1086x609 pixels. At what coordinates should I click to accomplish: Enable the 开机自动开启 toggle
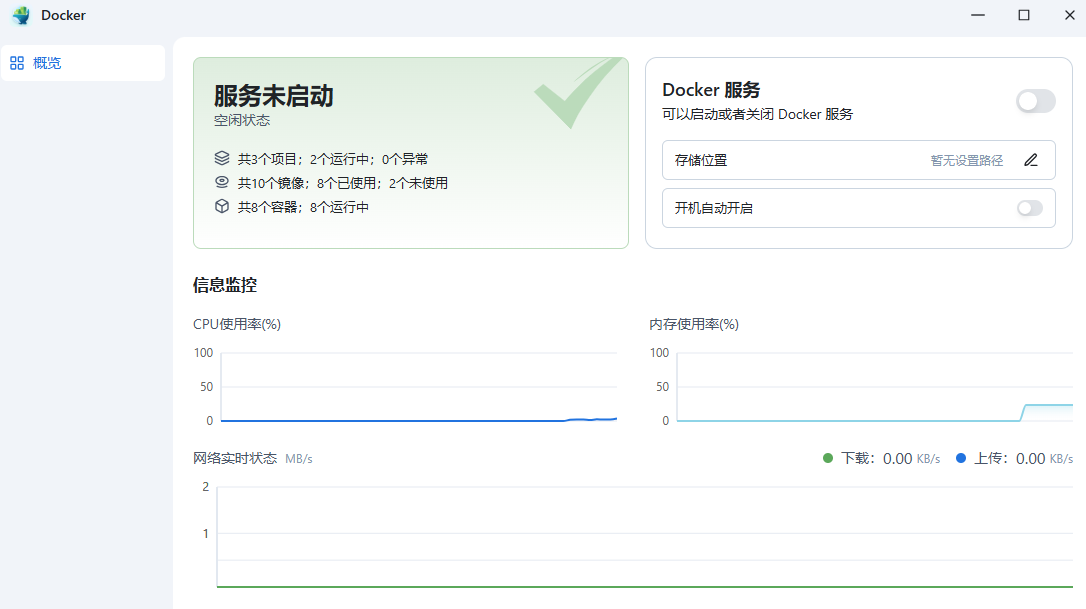click(x=1029, y=208)
